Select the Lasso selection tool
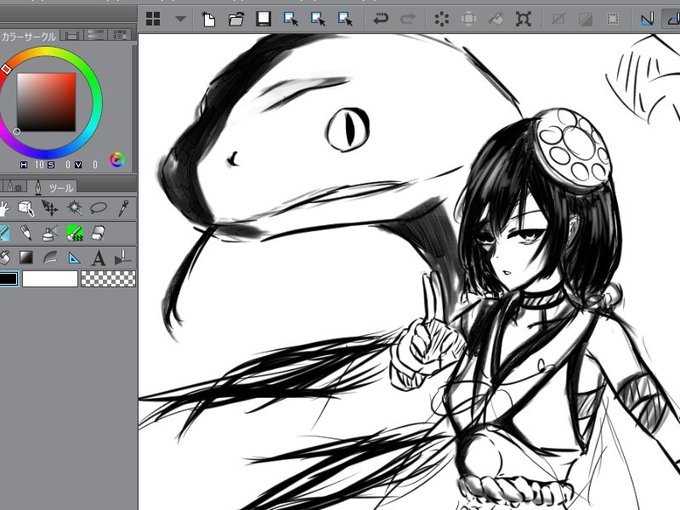This screenshot has width=680, height=510. coord(98,208)
